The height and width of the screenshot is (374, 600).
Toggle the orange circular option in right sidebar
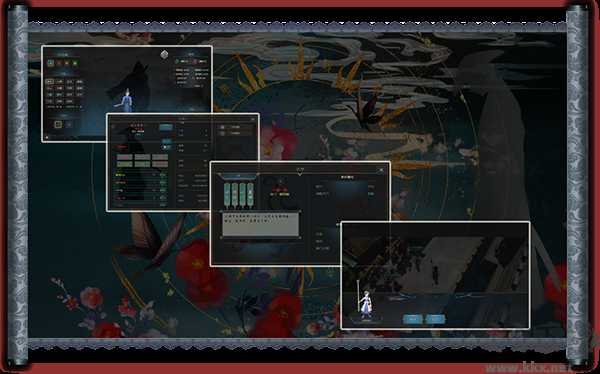[x=222, y=133]
